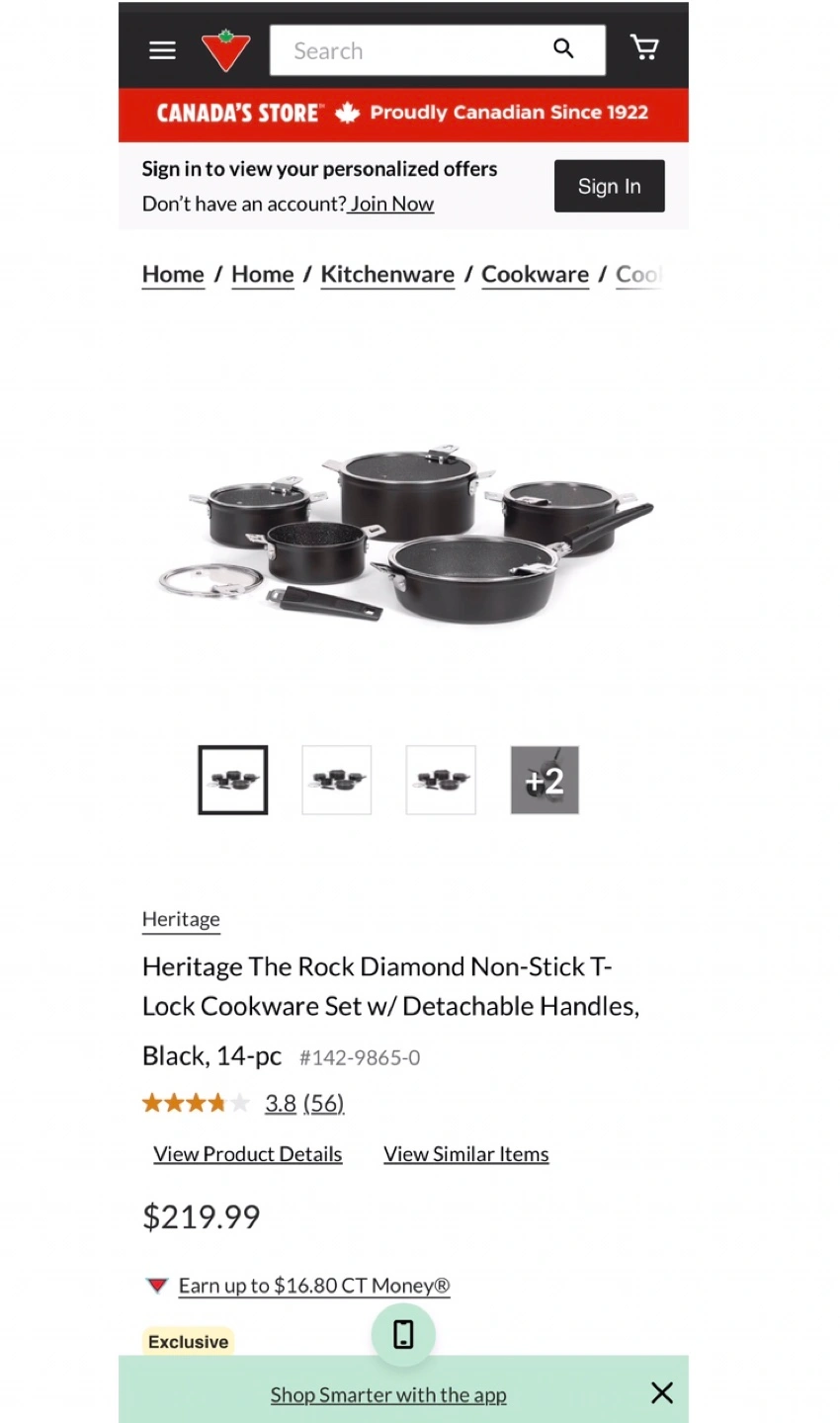Select the third product thumbnail
This screenshot has height=1423, width=840.
pyautogui.click(x=441, y=780)
